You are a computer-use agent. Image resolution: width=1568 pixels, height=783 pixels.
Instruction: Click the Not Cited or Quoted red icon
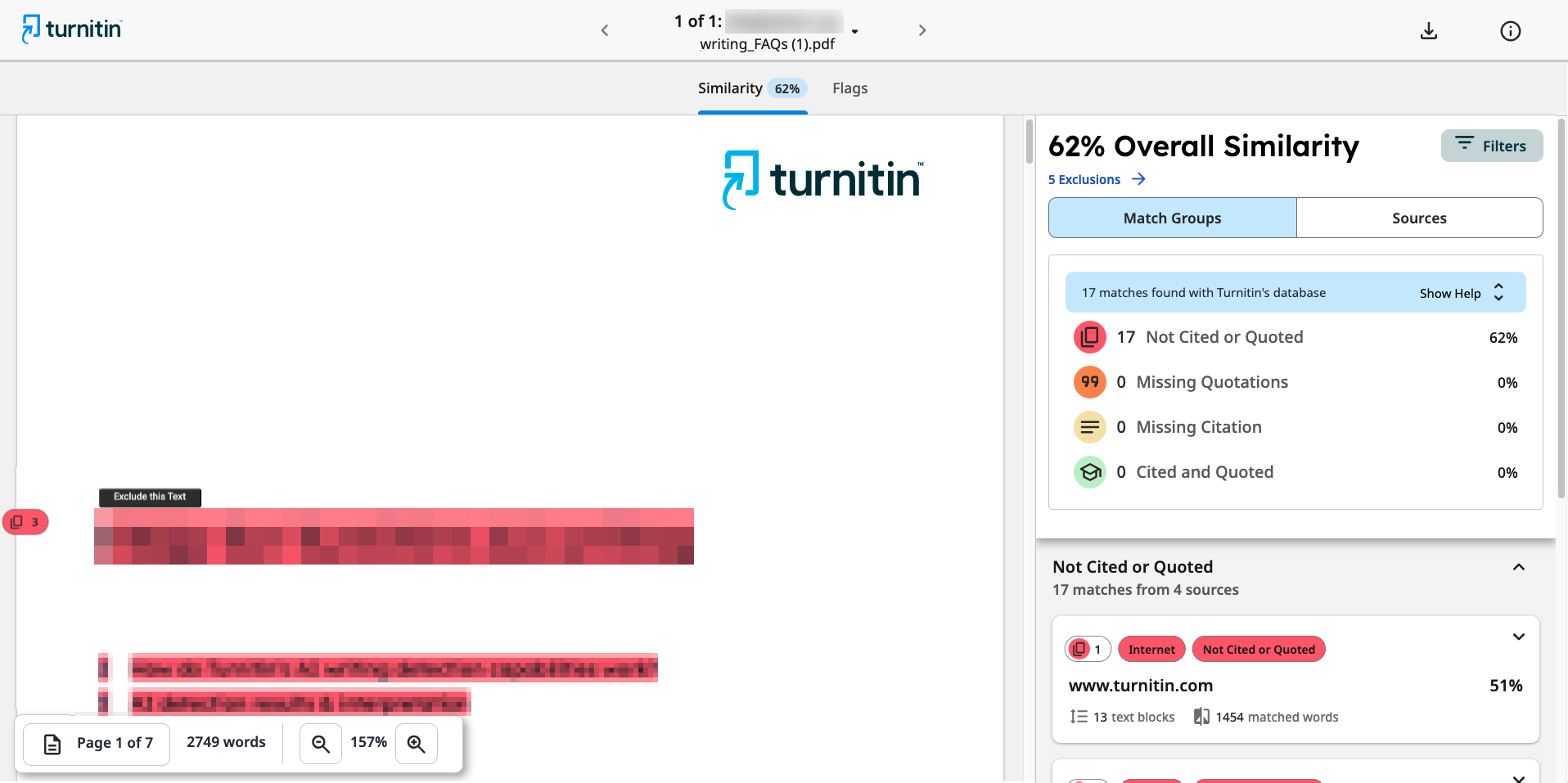(x=1089, y=337)
